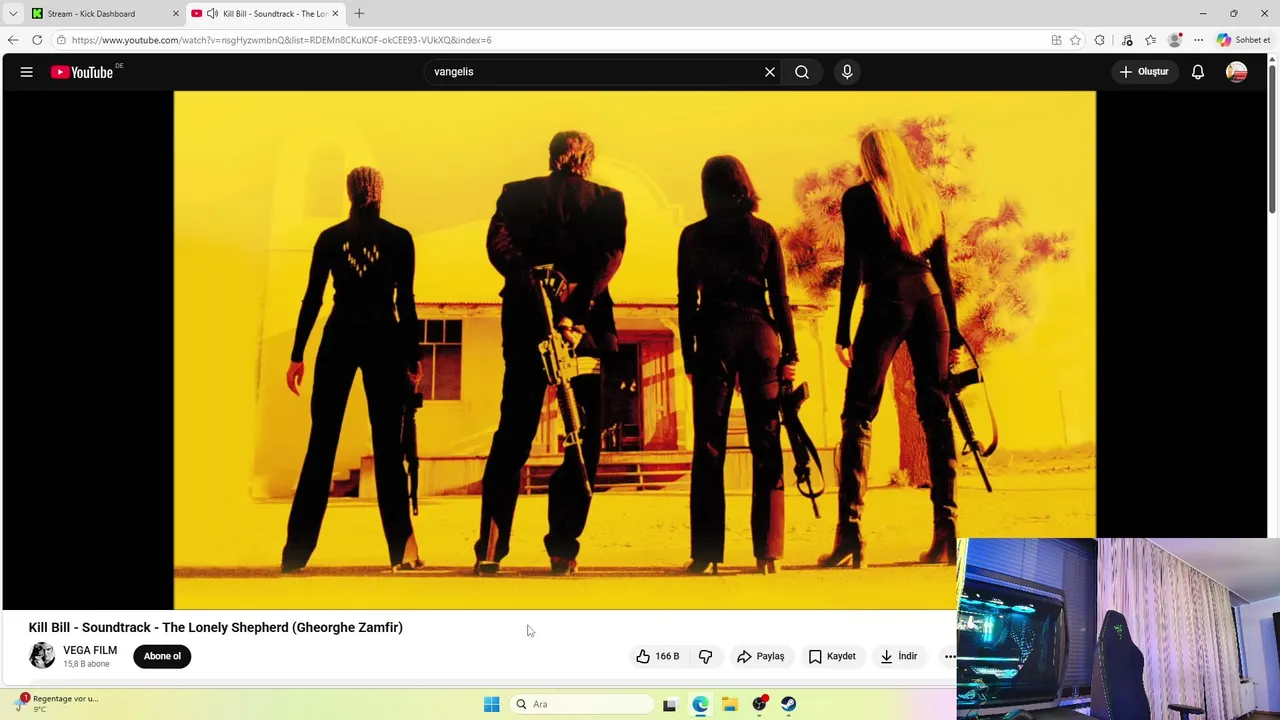This screenshot has width=1280, height=720.
Task: Subscribe with the Abone ol button
Action: (x=162, y=656)
